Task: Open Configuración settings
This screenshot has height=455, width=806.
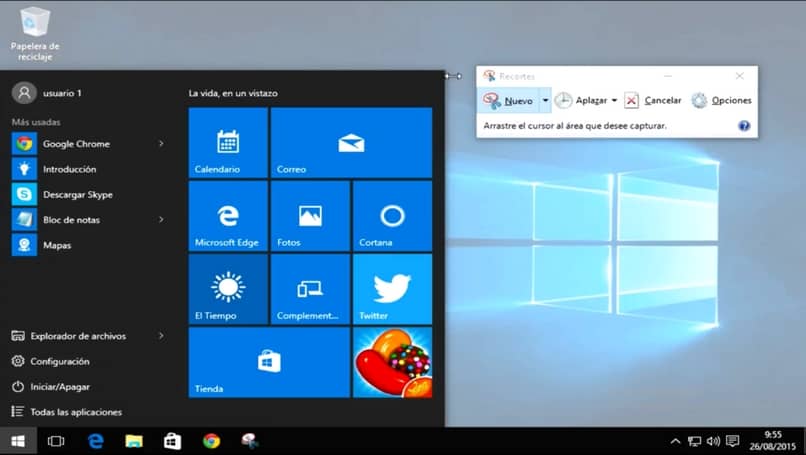Action: click(x=50, y=361)
